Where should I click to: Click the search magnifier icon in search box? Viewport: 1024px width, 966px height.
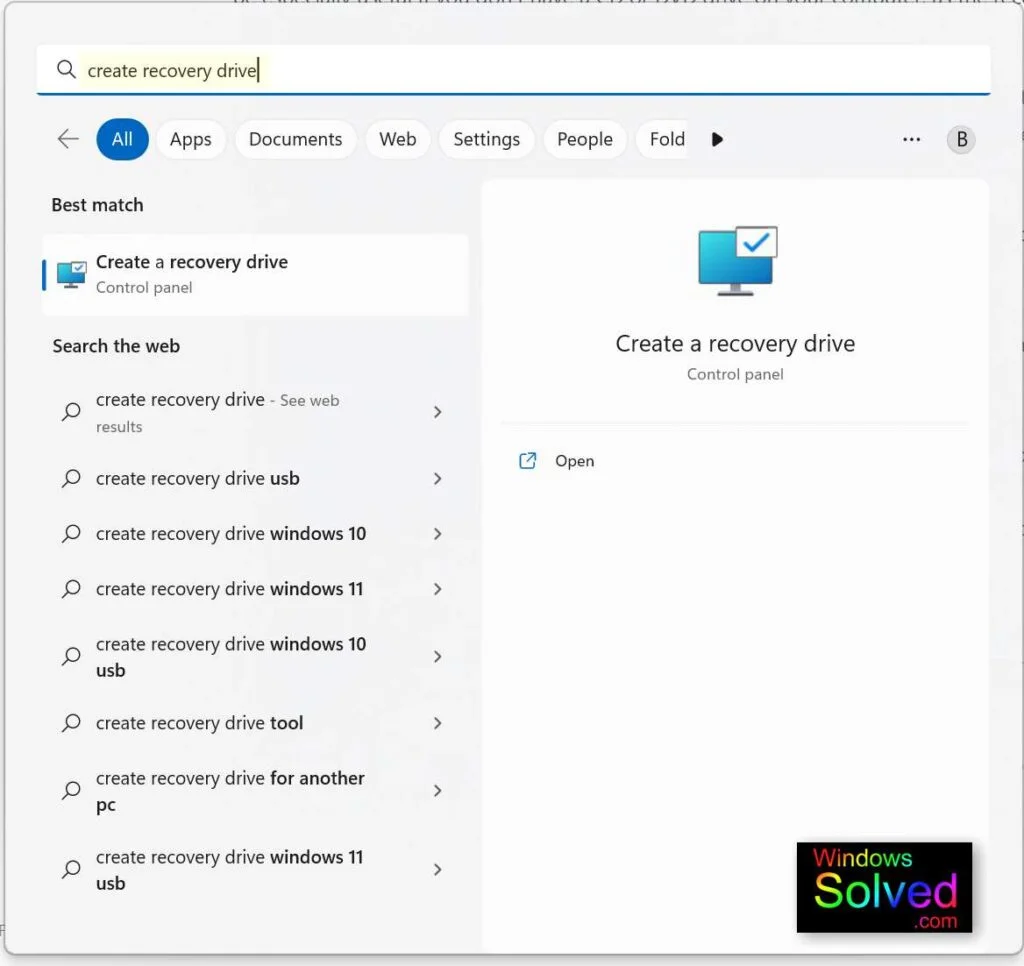[66, 69]
